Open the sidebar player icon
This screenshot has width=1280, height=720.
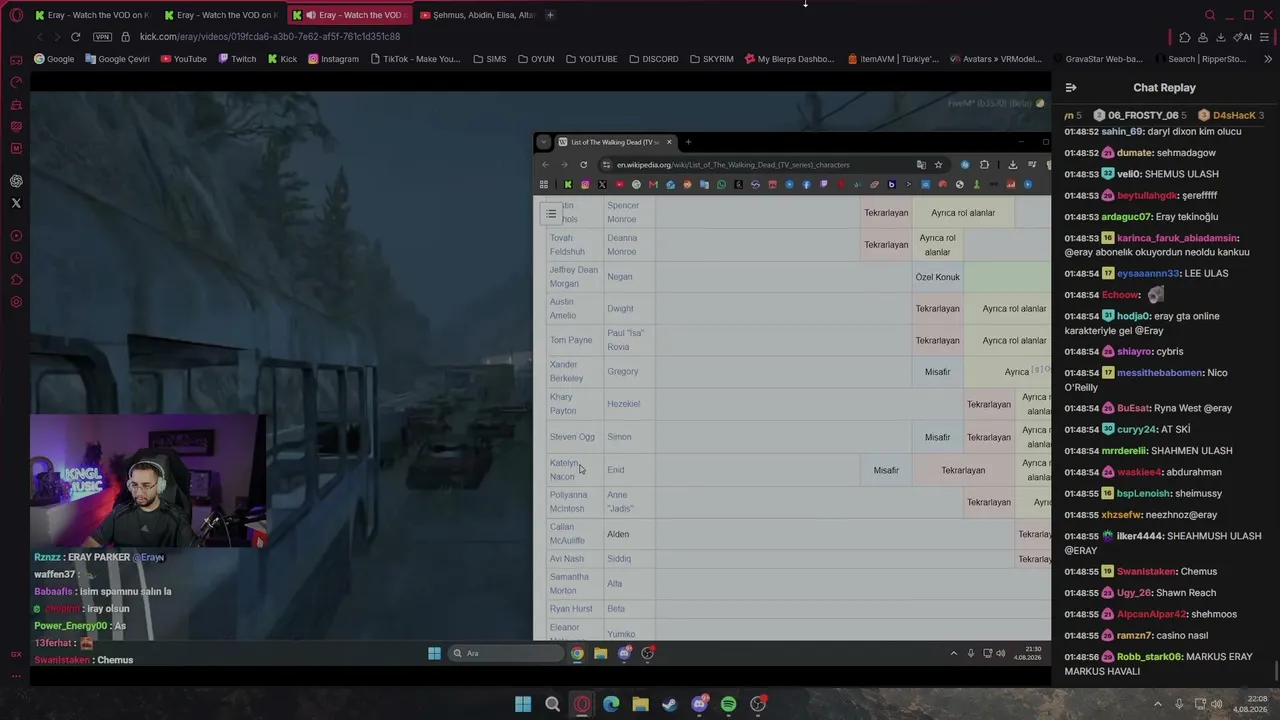tap(16, 236)
